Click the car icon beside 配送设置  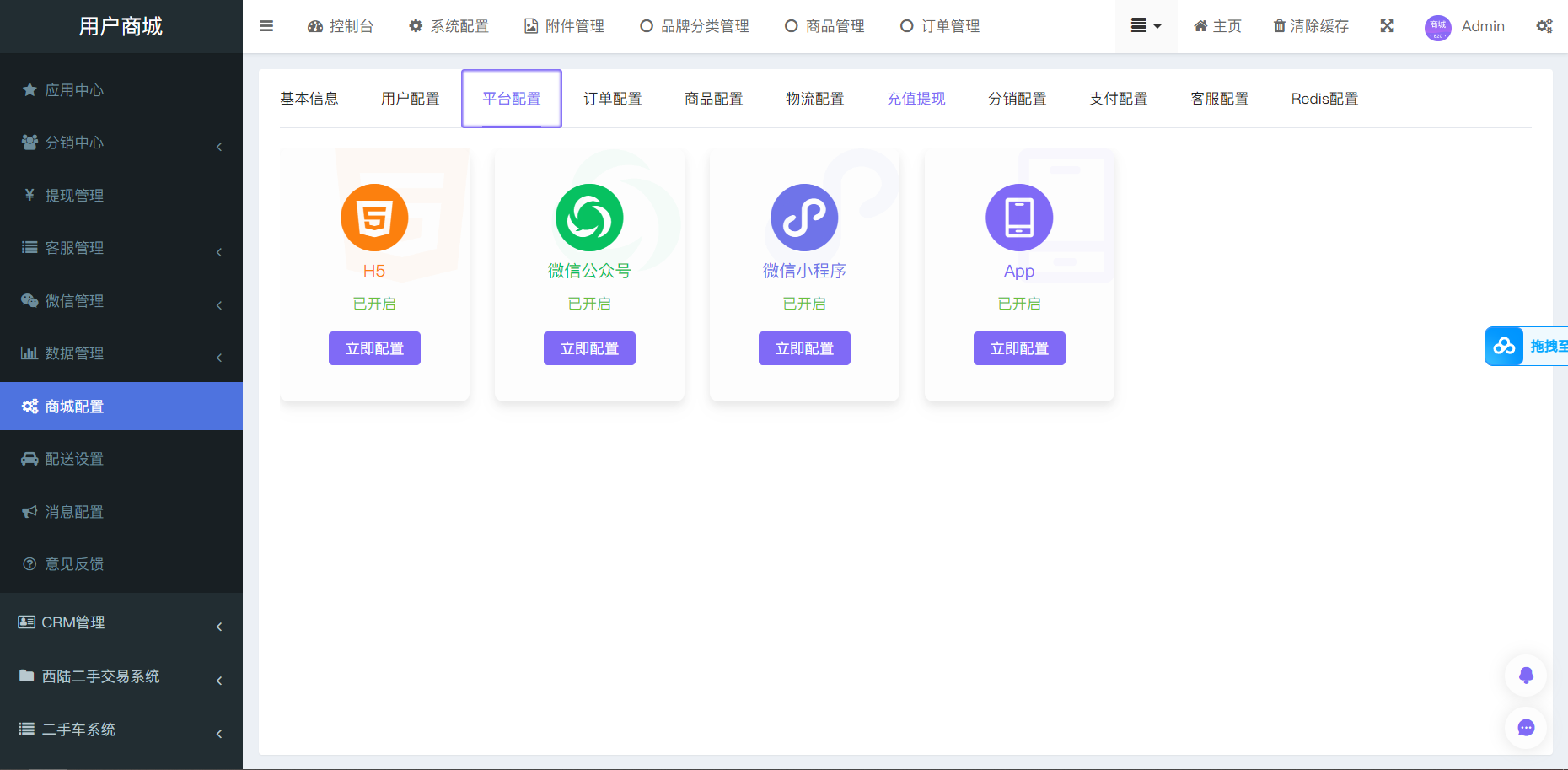point(30,459)
